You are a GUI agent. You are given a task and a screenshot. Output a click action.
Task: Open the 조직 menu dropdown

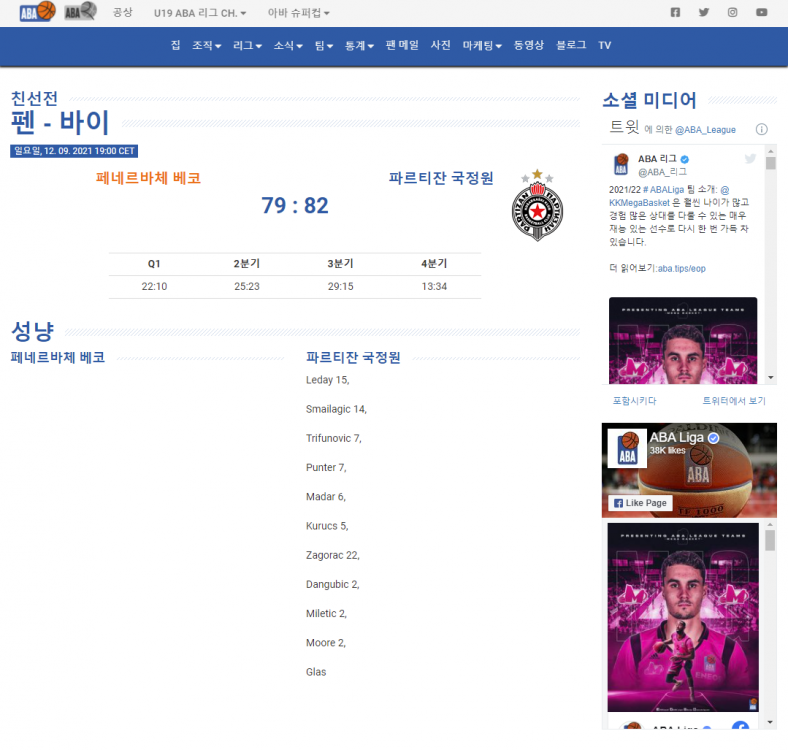pyautogui.click(x=207, y=45)
